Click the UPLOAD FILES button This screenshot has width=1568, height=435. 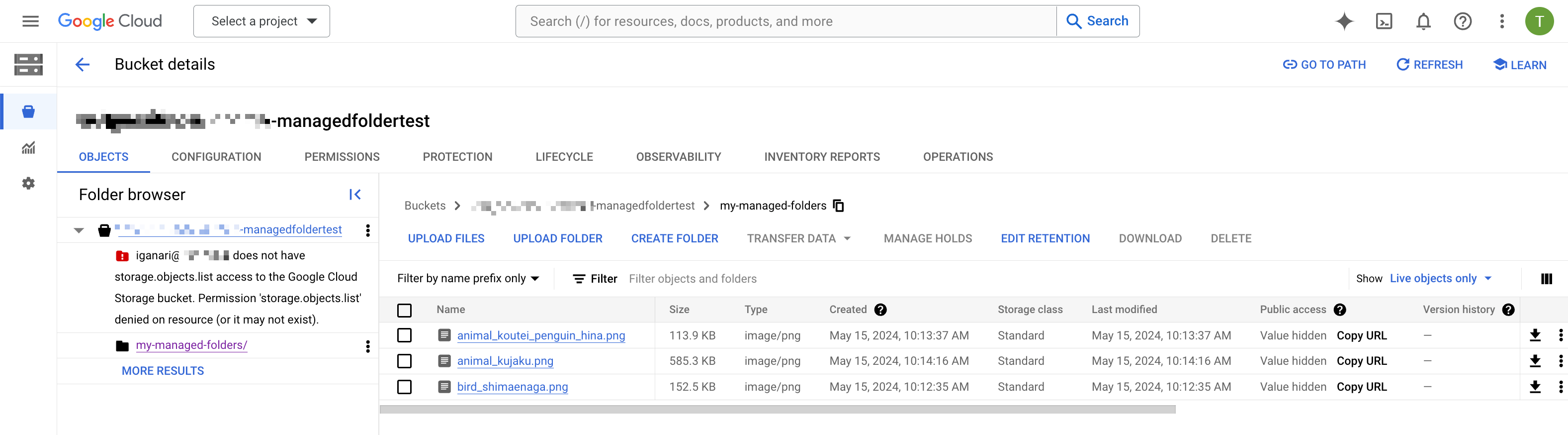pos(445,239)
